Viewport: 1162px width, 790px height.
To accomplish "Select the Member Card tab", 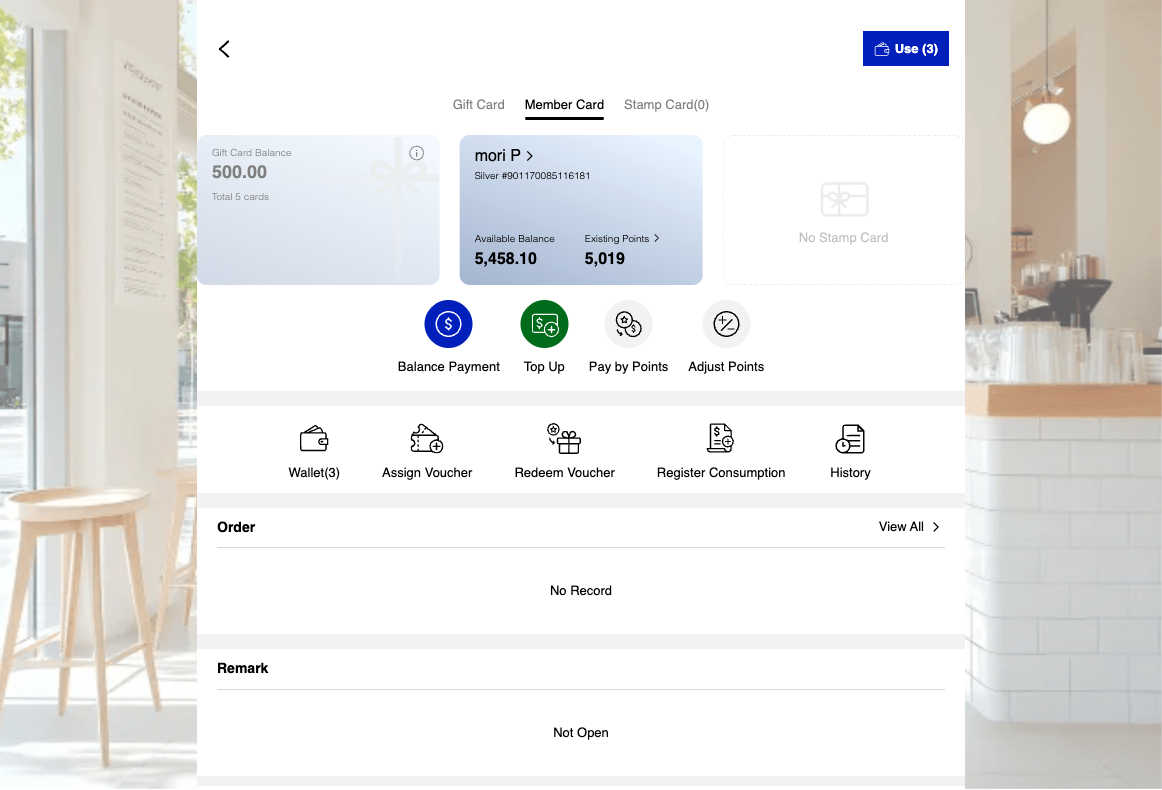I will pos(564,104).
